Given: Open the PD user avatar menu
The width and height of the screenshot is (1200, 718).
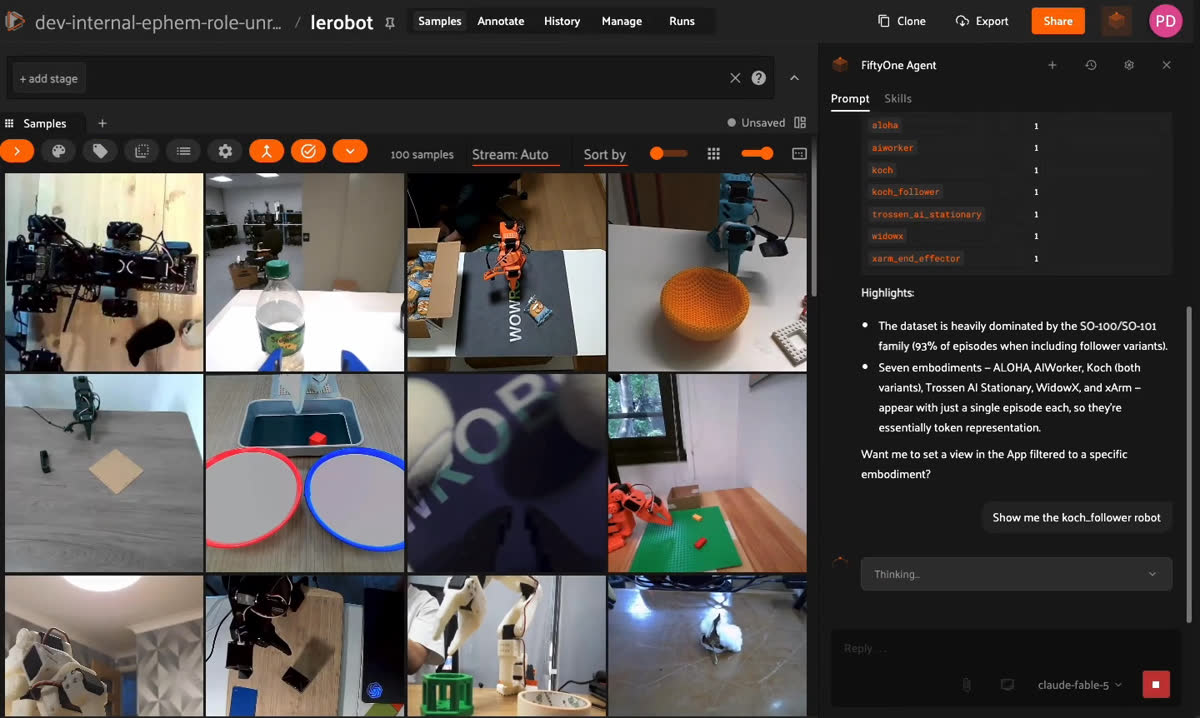Looking at the screenshot, I should click(1165, 20).
